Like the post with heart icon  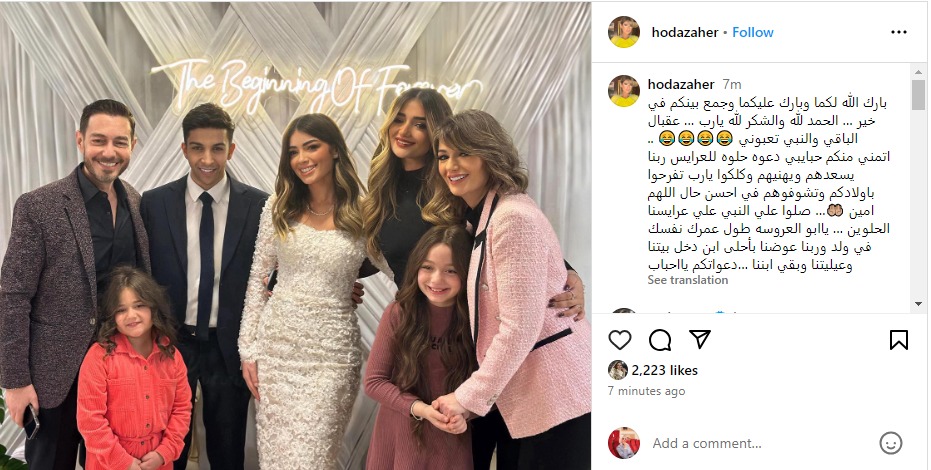pos(620,340)
